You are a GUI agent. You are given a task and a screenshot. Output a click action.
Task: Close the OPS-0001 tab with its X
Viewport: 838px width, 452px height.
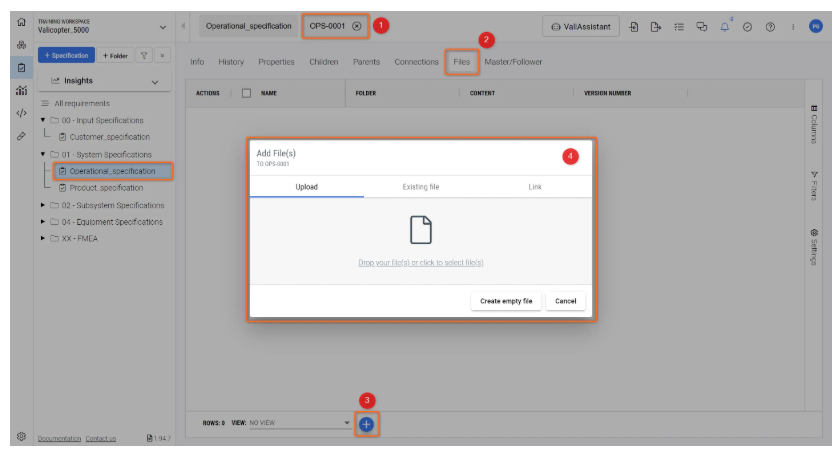(356, 26)
